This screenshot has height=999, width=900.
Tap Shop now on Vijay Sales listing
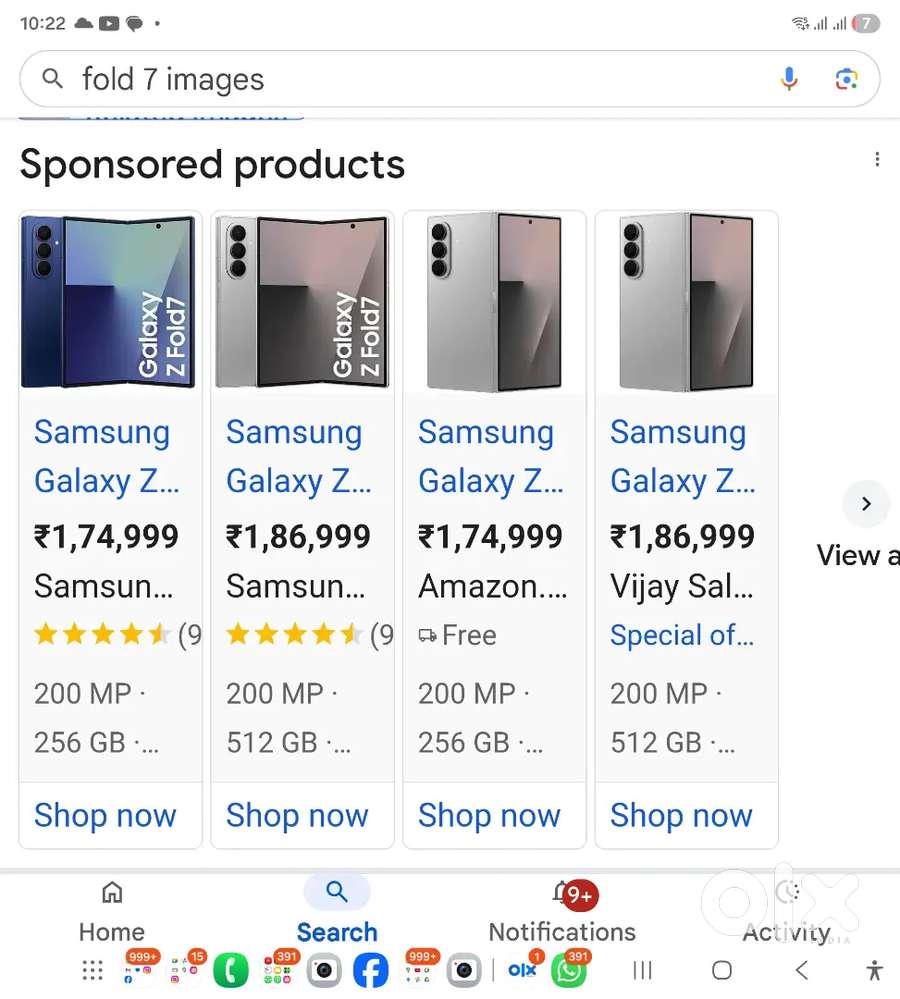(681, 815)
